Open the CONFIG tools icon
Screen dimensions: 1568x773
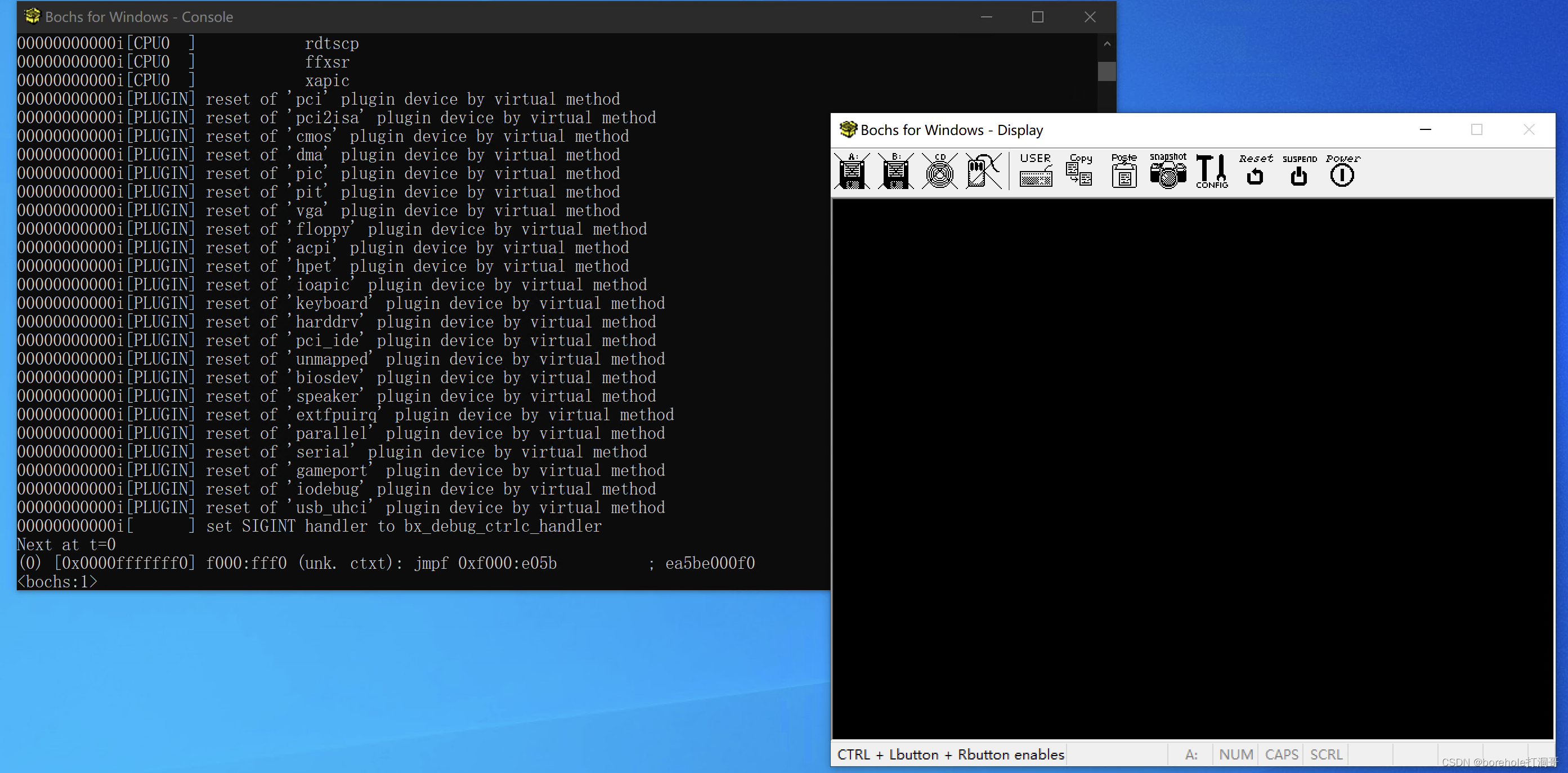(1211, 172)
